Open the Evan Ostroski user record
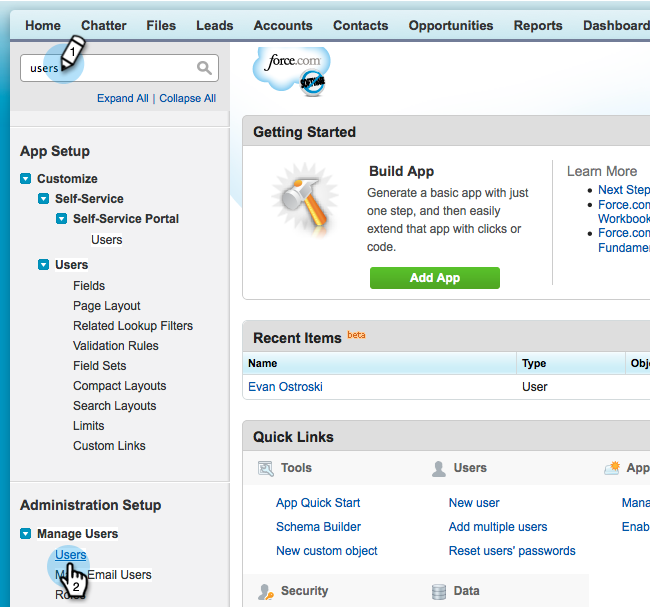This screenshot has height=607, width=651. [285, 387]
